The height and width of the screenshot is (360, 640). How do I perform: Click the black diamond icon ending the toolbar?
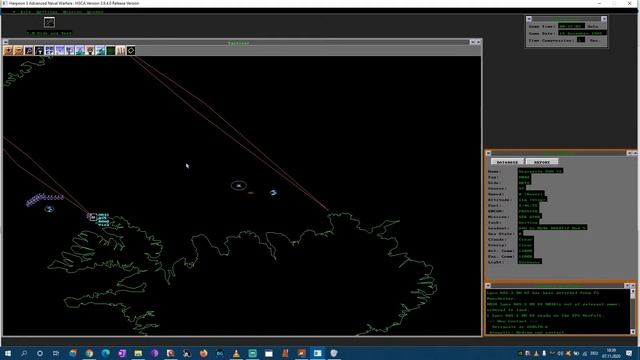tap(131, 51)
